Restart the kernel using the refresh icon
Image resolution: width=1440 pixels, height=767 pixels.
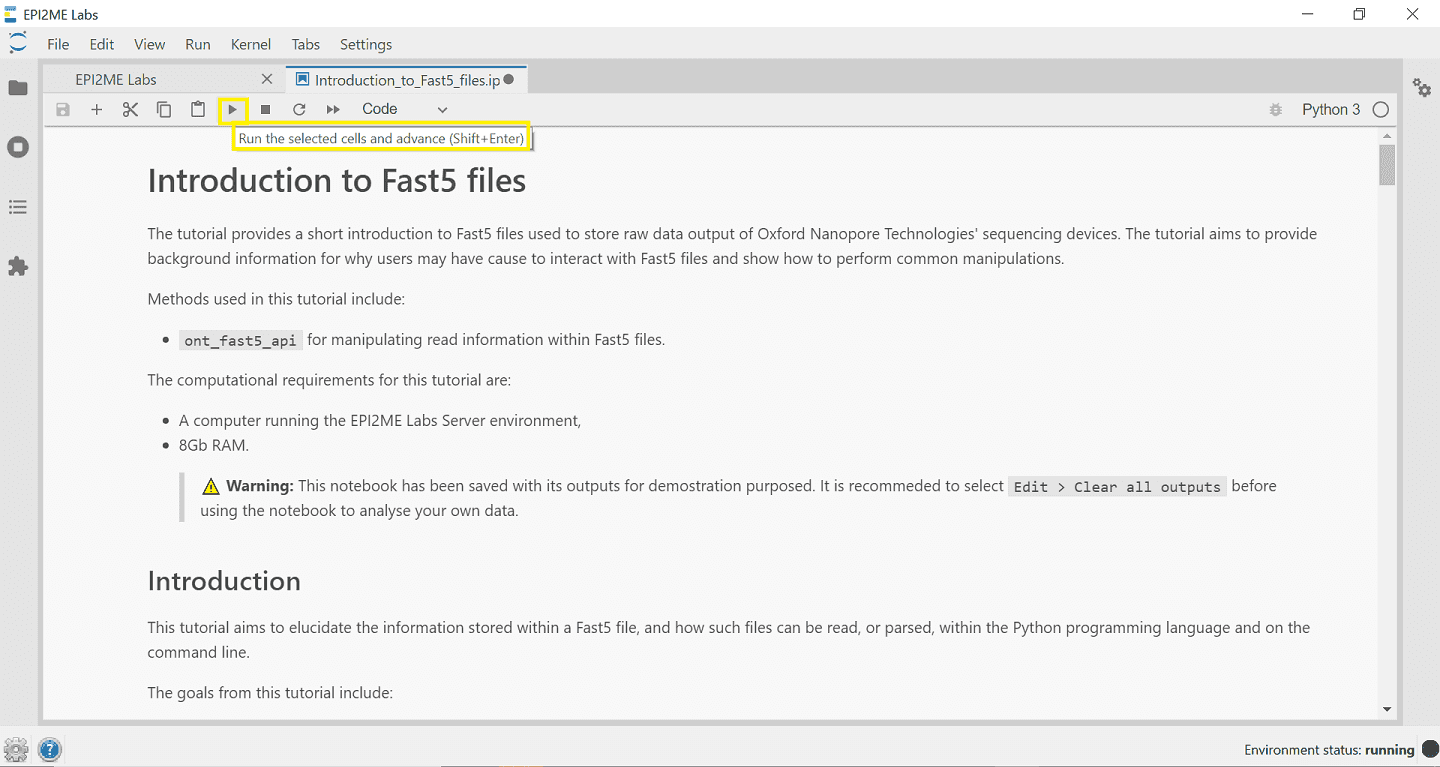[x=299, y=109]
